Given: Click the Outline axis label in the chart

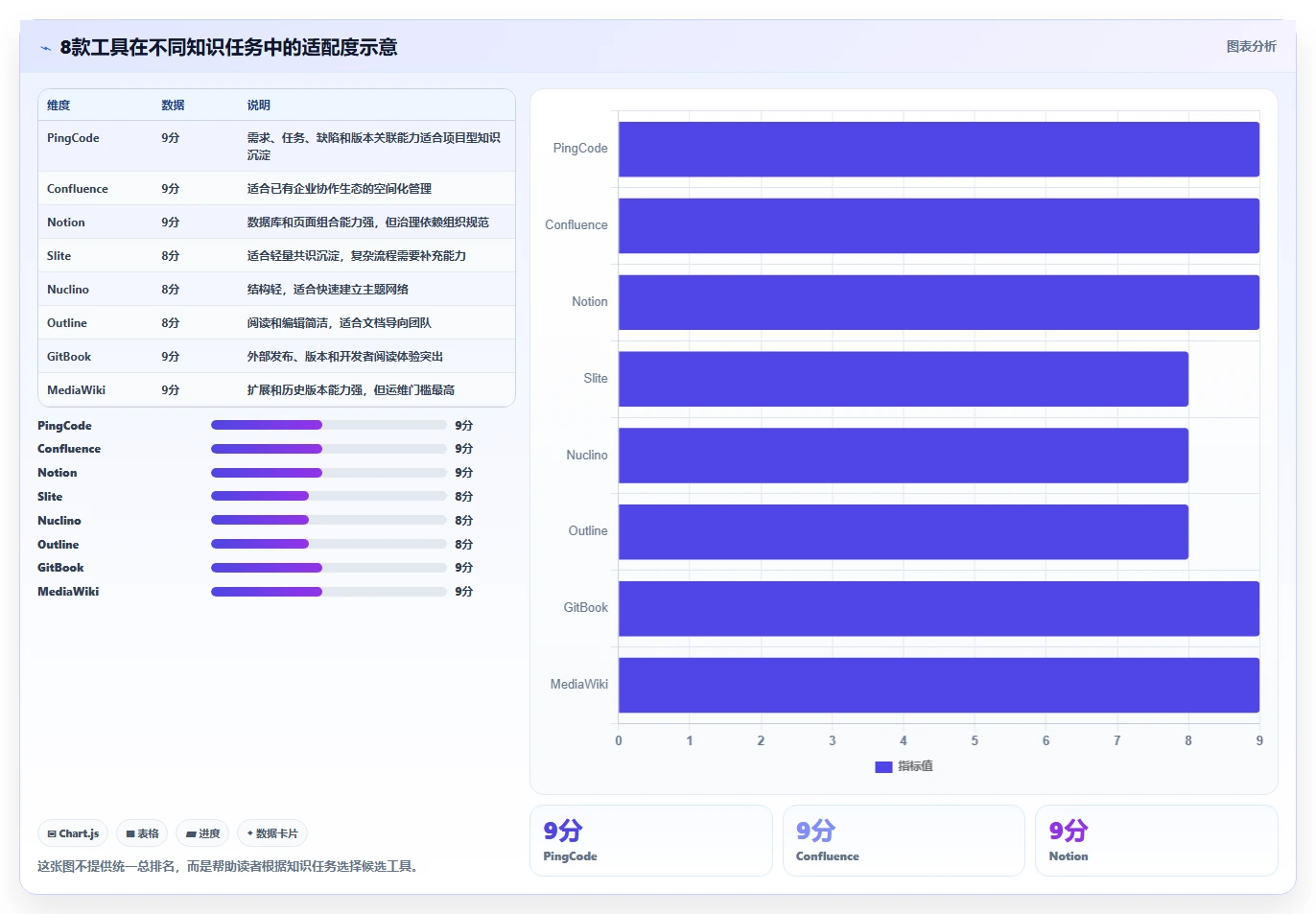Looking at the screenshot, I should tap(588, 531).
